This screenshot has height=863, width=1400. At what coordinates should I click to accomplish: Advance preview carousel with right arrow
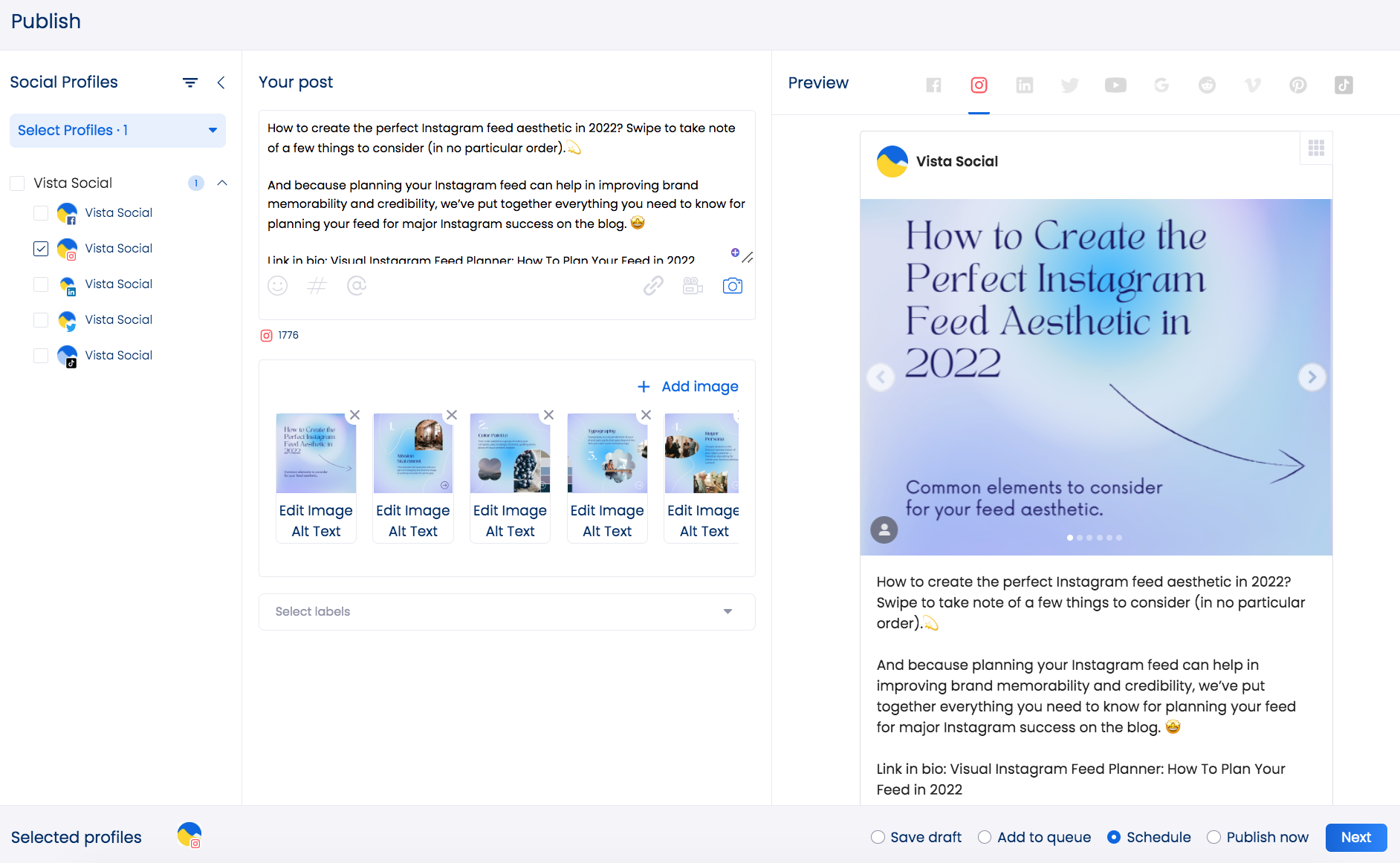point(1312,377)
